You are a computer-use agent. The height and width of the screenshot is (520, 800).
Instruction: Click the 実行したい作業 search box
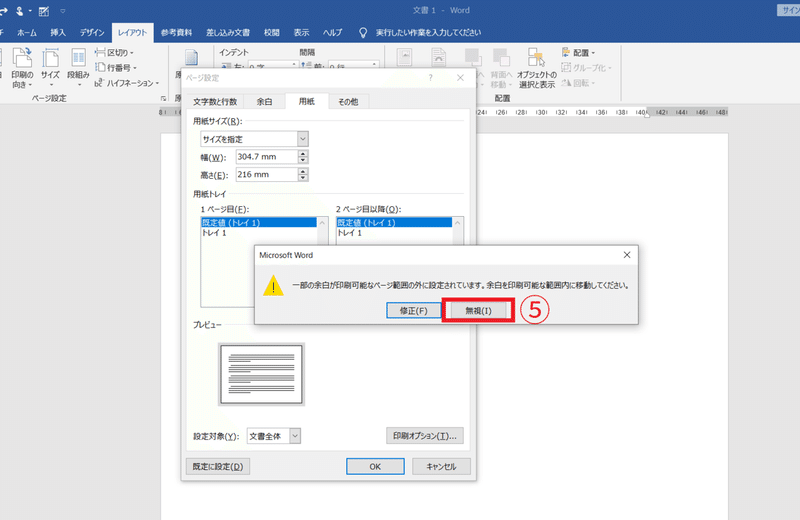[x=428, y=33]
